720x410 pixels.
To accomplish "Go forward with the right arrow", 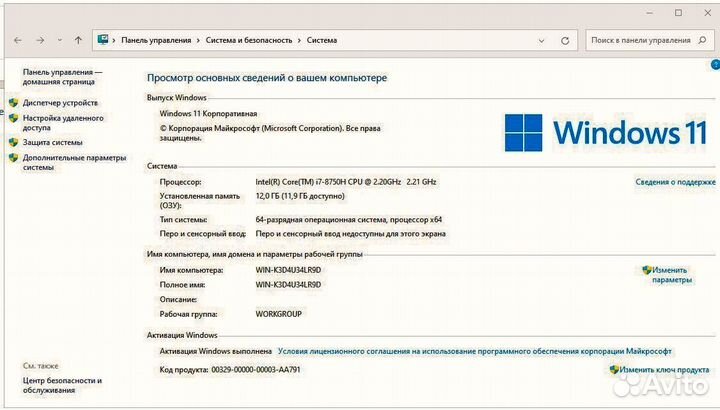I will tap(40, 40).
